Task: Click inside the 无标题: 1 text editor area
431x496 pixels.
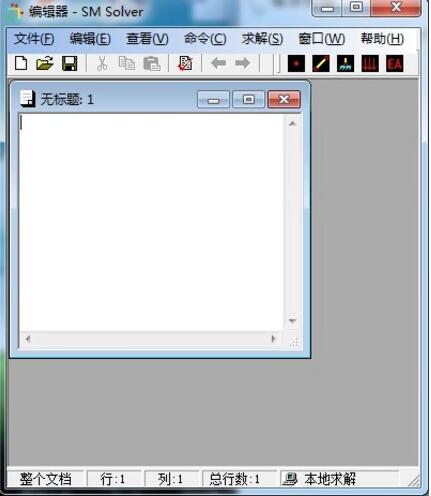Action: coord(151,222)
